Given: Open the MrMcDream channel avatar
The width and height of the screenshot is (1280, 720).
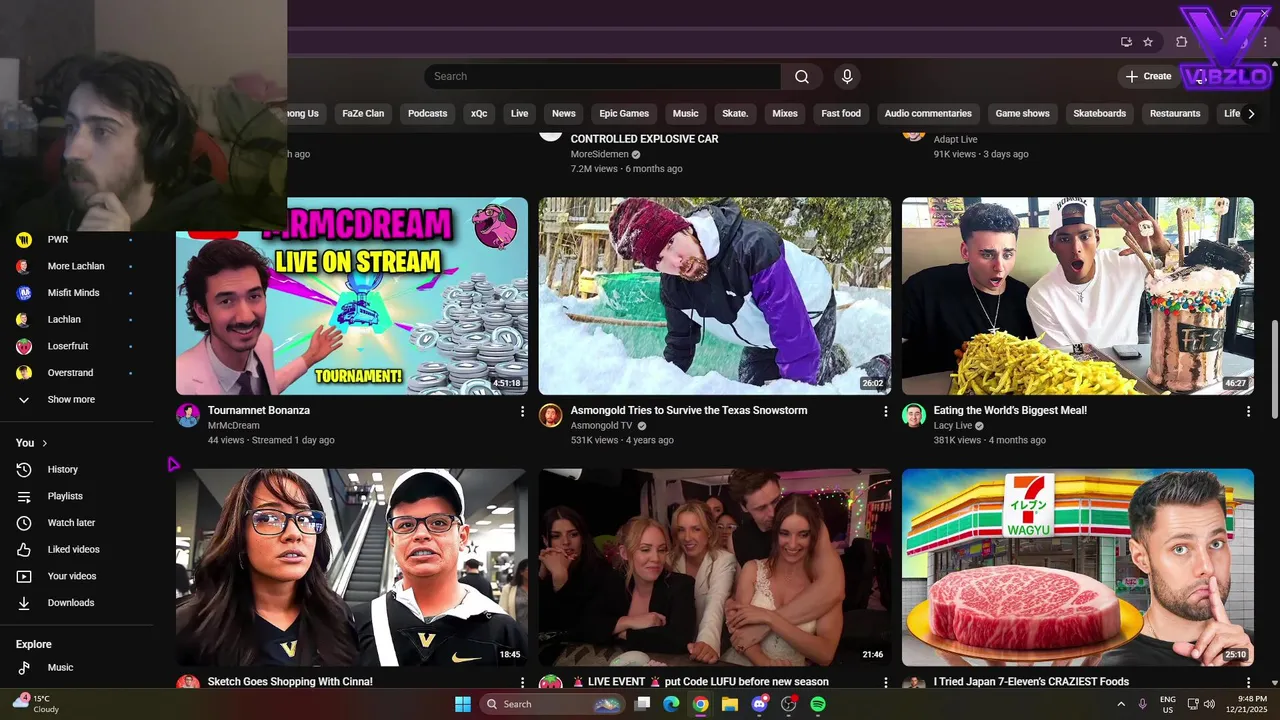Looking at the screenshot, I should coord(188,415).
